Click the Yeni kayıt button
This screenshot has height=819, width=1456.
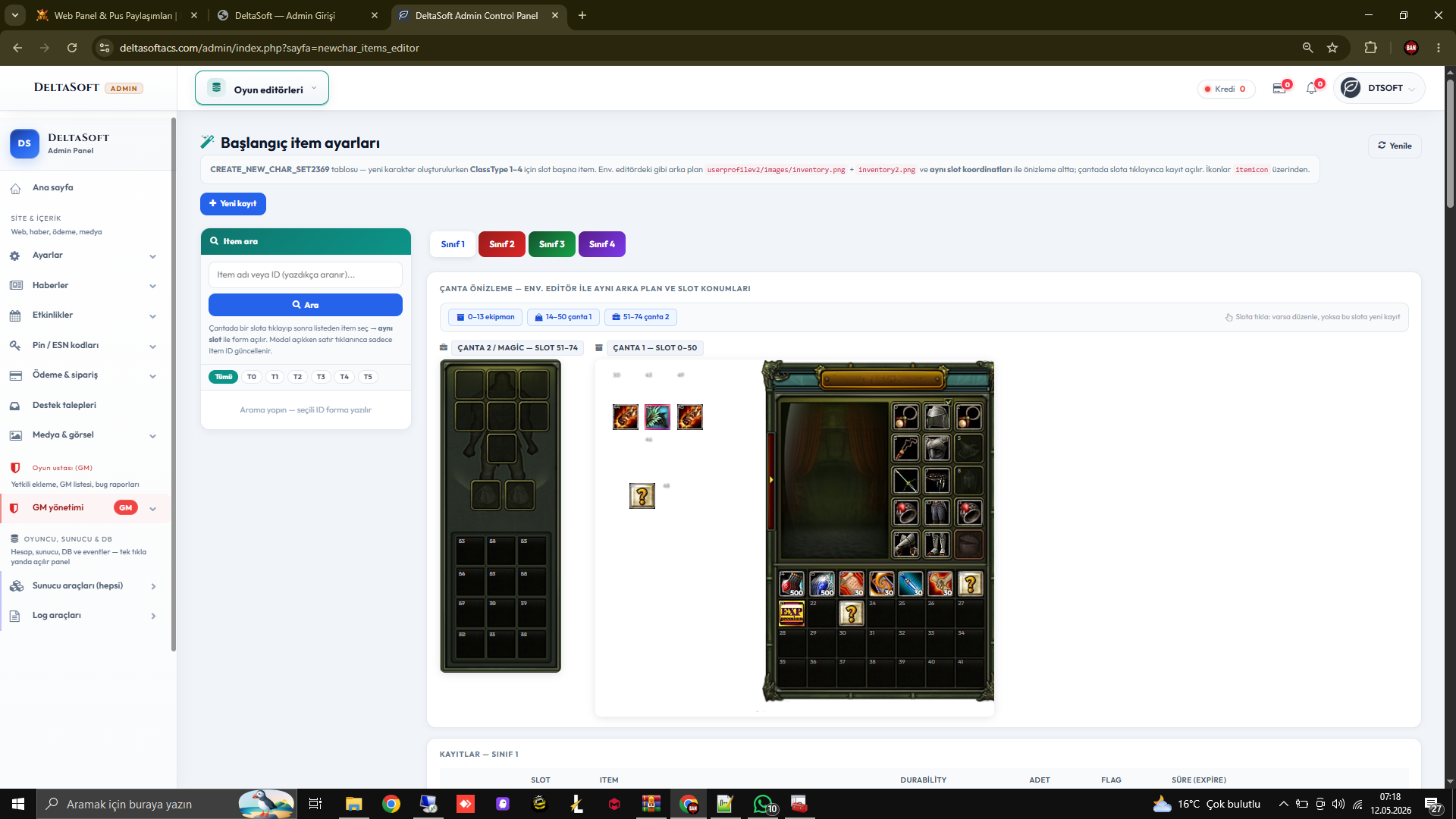coord(233,203)
